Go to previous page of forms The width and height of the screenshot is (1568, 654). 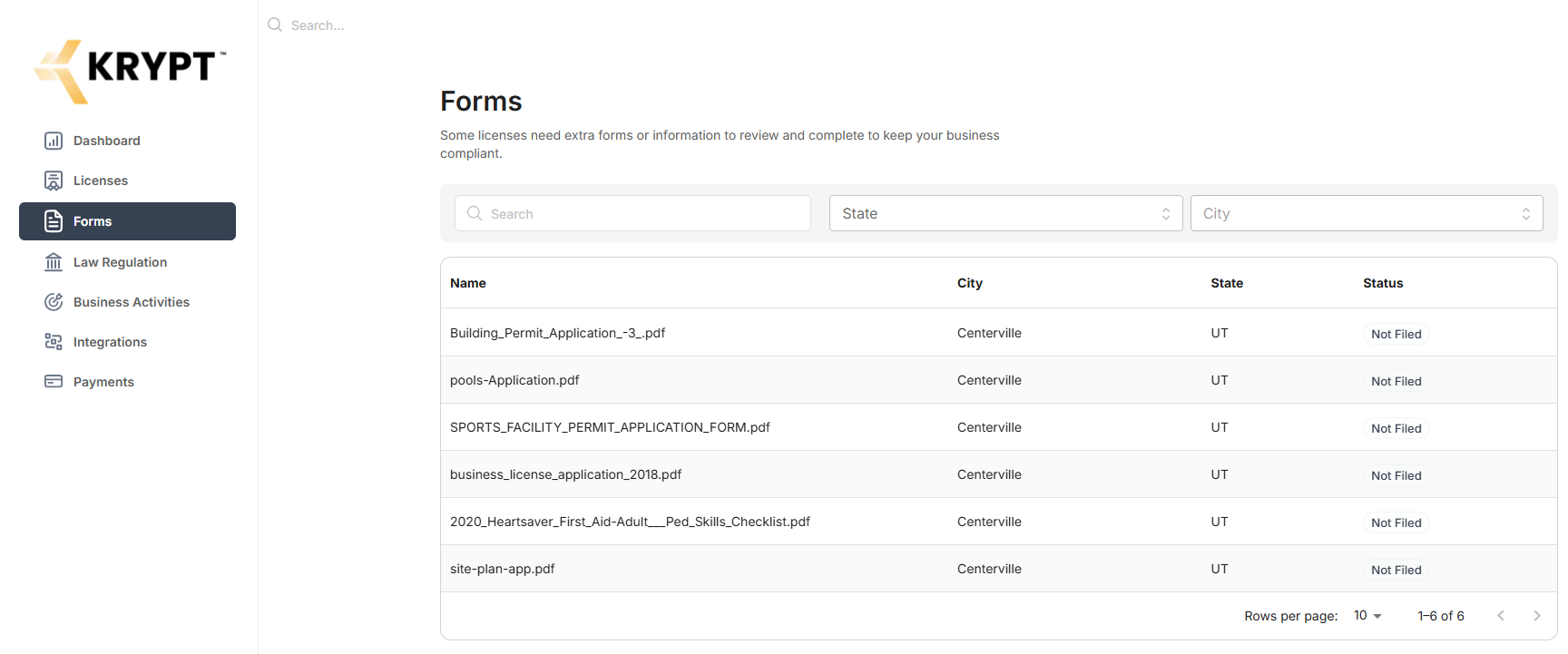point(1501,616)
